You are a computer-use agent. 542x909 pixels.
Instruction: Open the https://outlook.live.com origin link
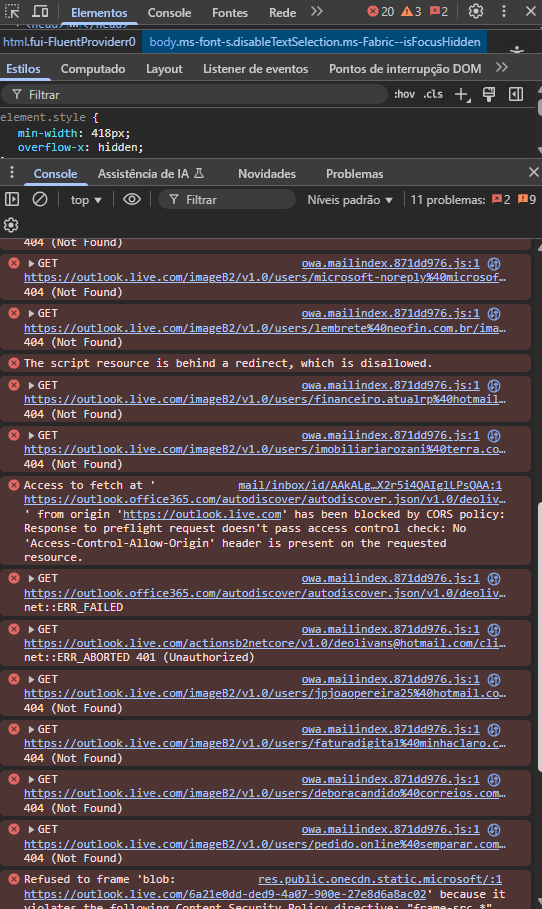[x=202, y=514]
